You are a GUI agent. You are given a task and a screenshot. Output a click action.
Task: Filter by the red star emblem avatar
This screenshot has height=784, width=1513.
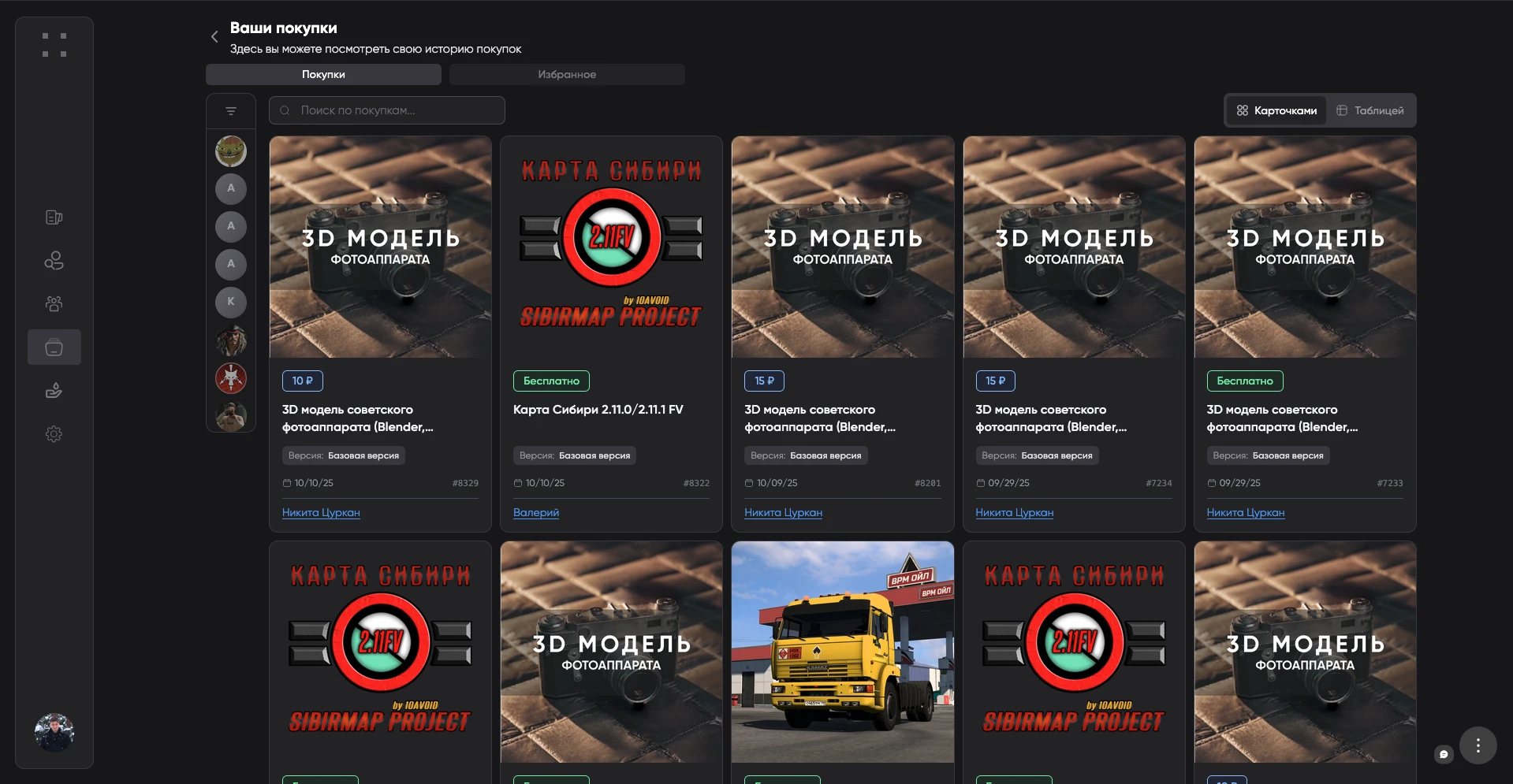tap(231, 378)
